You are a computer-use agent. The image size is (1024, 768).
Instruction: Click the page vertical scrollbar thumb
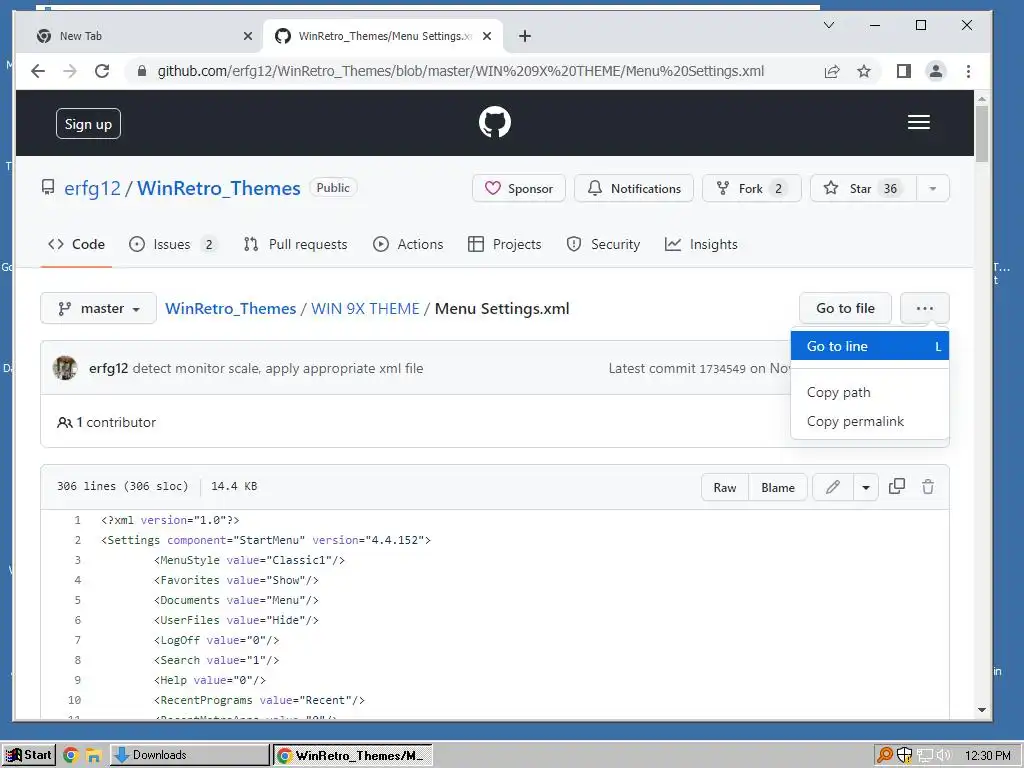[x=981, y=134]
